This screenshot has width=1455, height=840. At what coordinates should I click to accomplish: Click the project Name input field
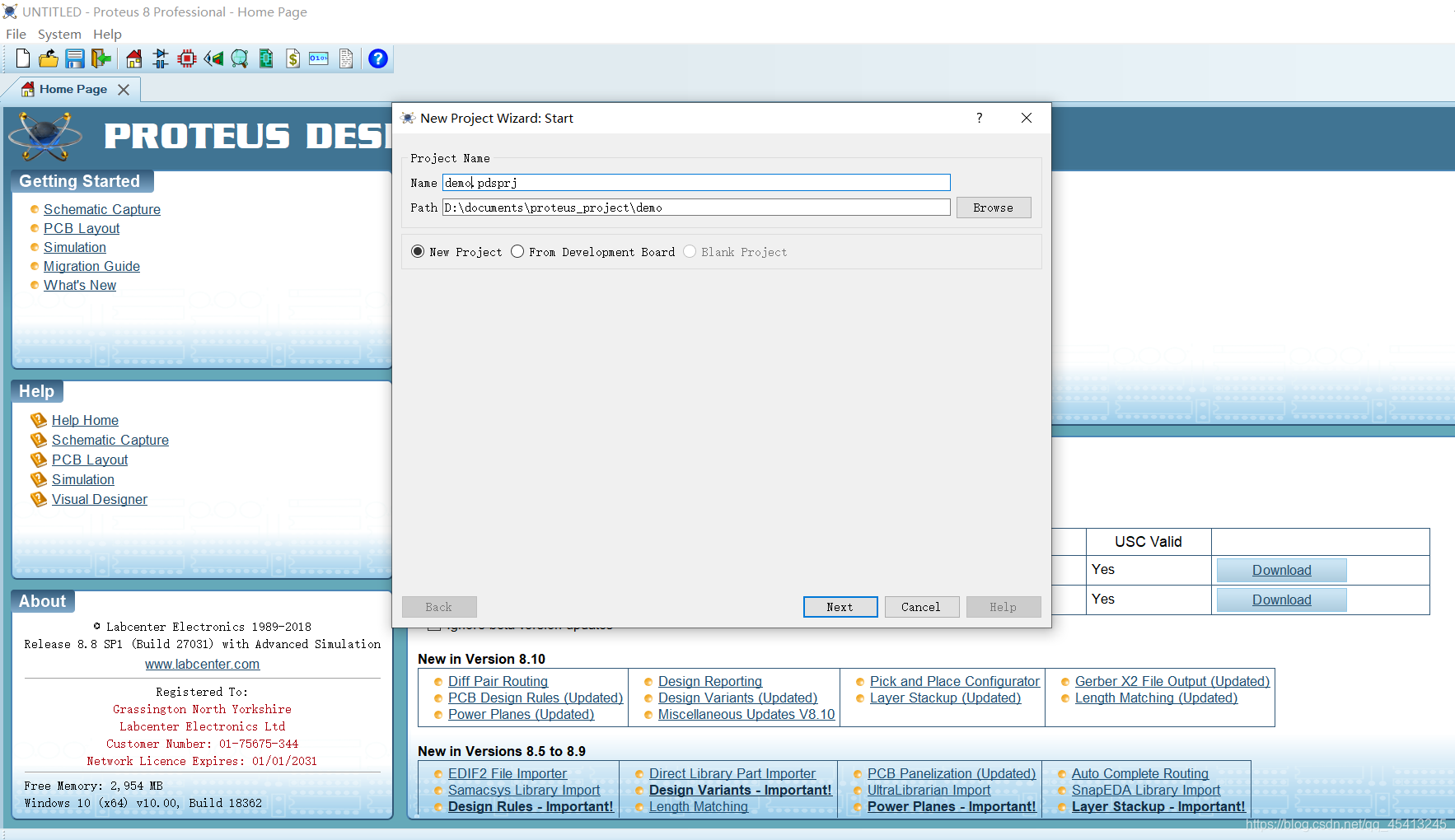point(696,183)
